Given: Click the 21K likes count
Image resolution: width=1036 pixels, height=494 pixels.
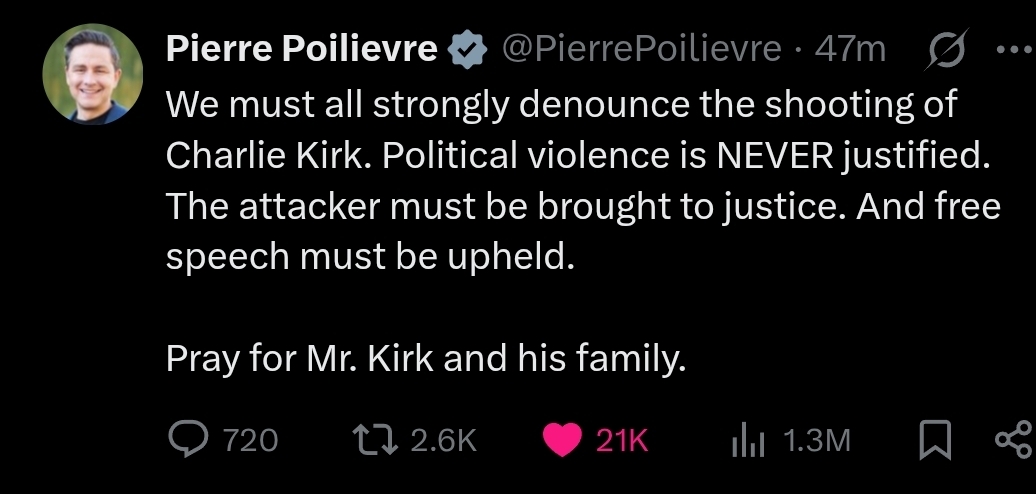Looking at the screenshot, I should 622,440.
